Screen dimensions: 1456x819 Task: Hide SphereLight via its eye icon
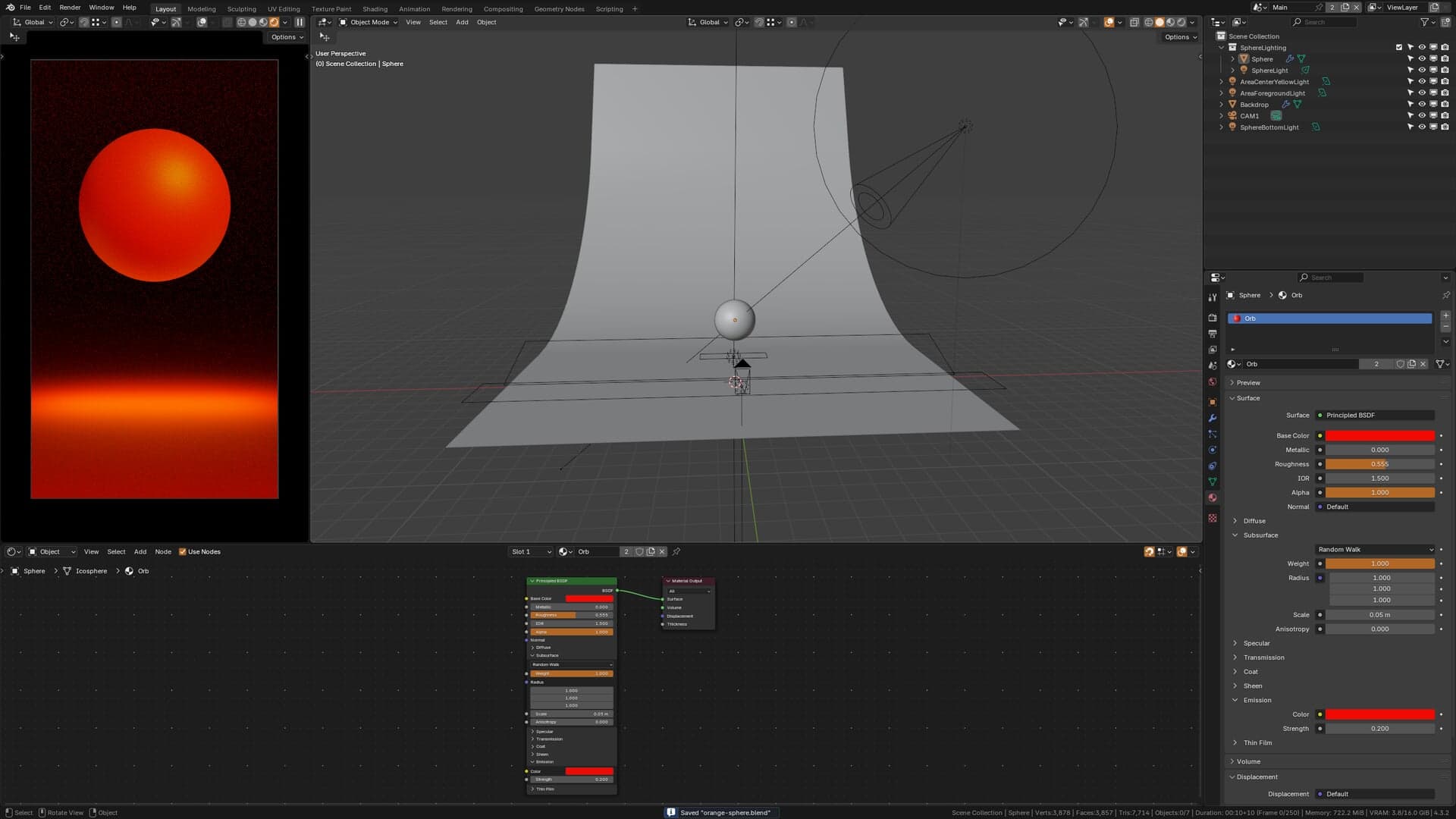pos(1422,70)
